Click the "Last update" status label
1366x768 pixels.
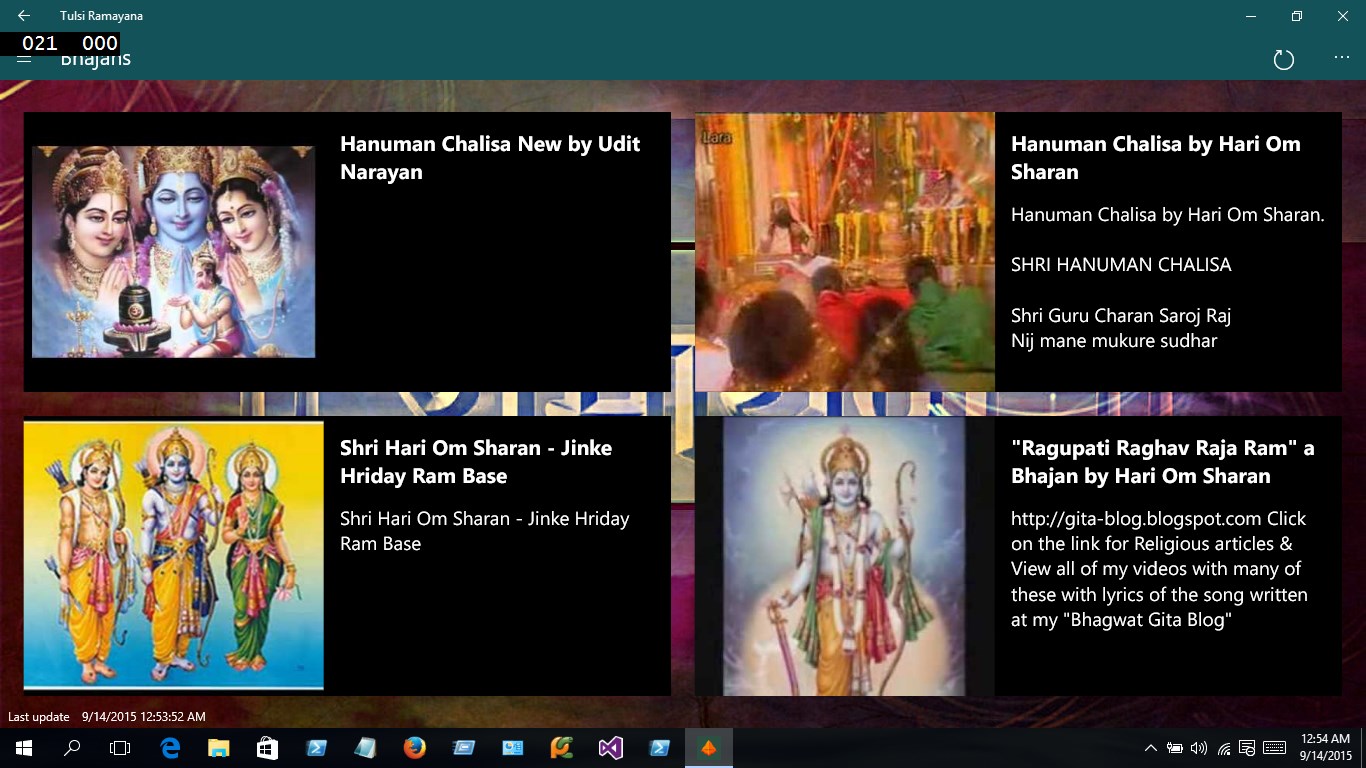39,717
